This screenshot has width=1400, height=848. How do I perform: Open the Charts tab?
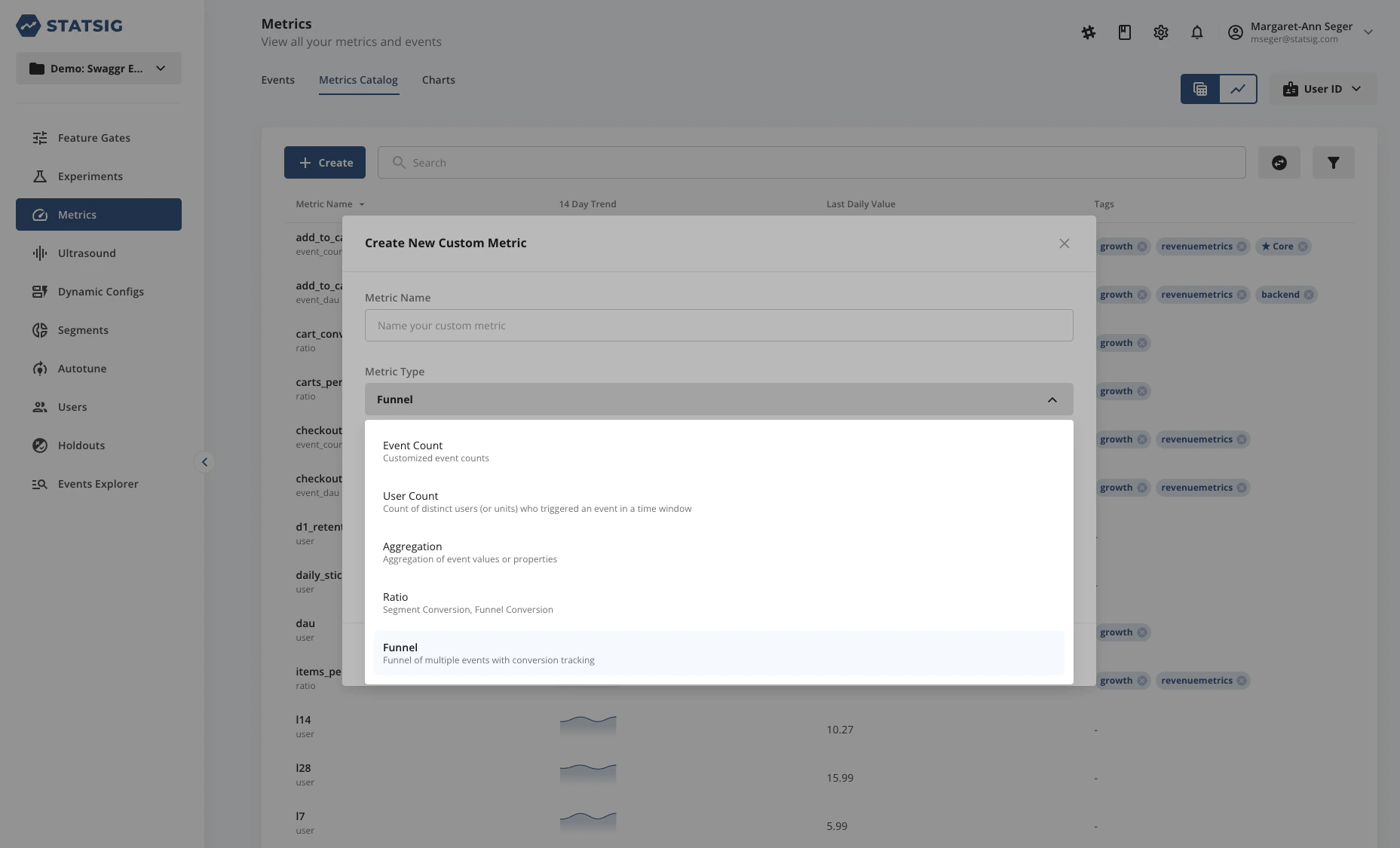point(438,80)
